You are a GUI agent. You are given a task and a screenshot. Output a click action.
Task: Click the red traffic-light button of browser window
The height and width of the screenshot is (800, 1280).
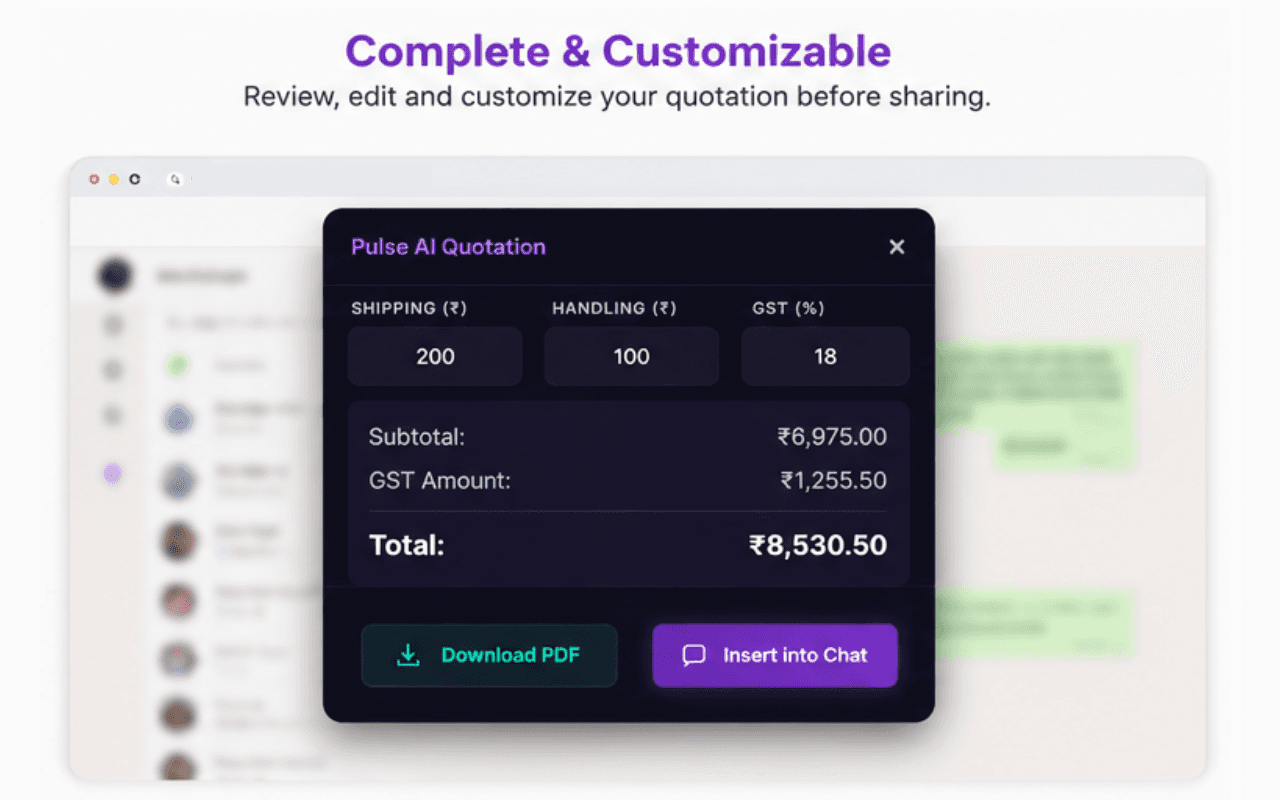[94, 179]
